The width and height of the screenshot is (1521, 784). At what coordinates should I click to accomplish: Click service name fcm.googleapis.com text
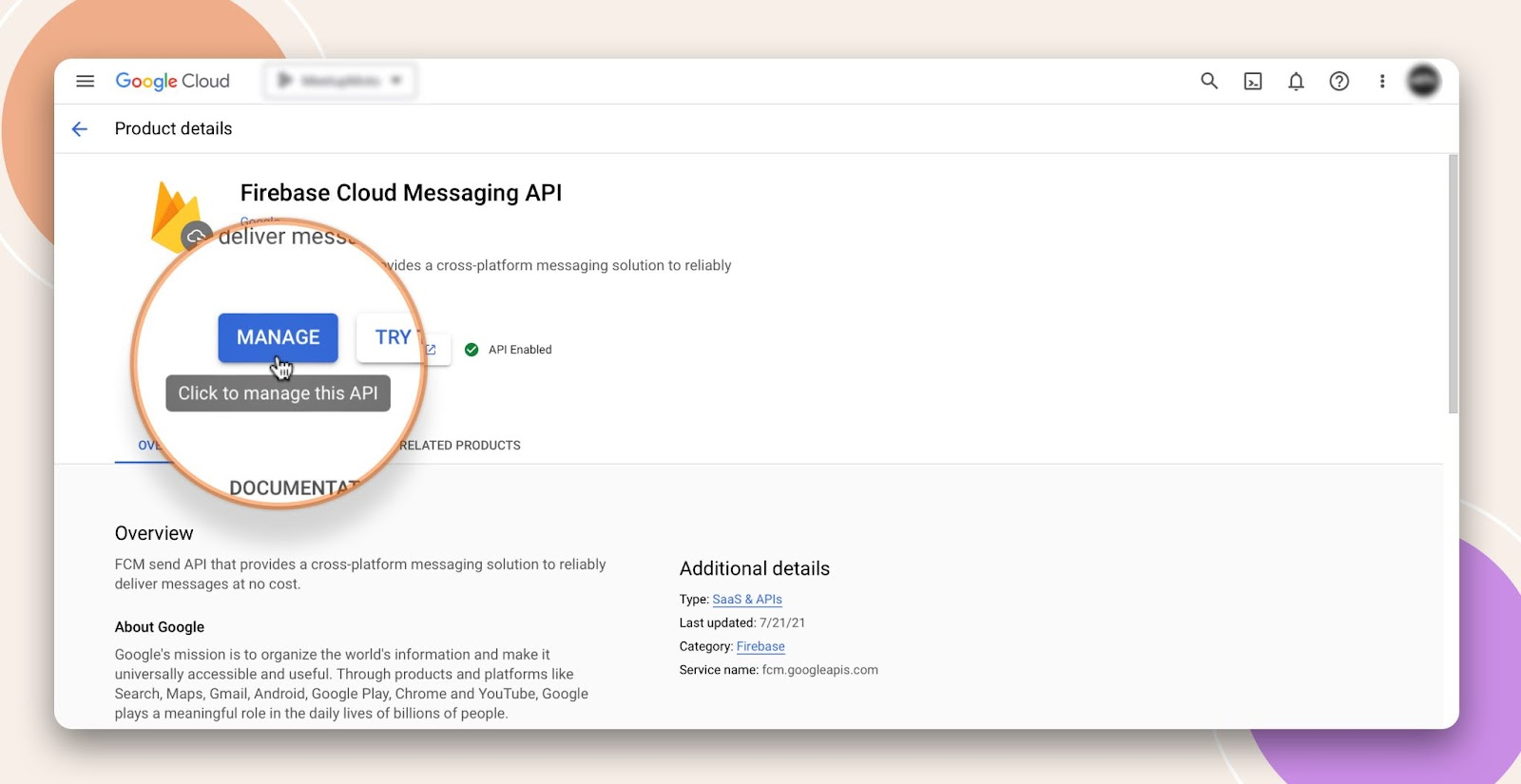(x=819, y=670)
